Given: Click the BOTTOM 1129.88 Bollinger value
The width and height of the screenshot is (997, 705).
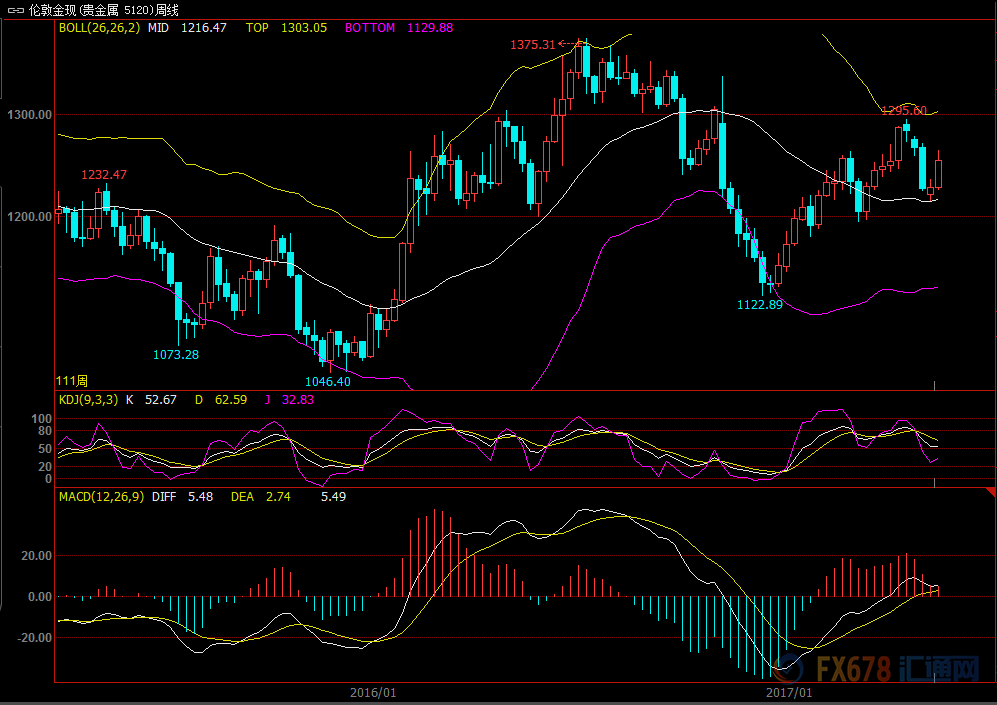Looking at the screenshot, I should click(x=399, y=28).
